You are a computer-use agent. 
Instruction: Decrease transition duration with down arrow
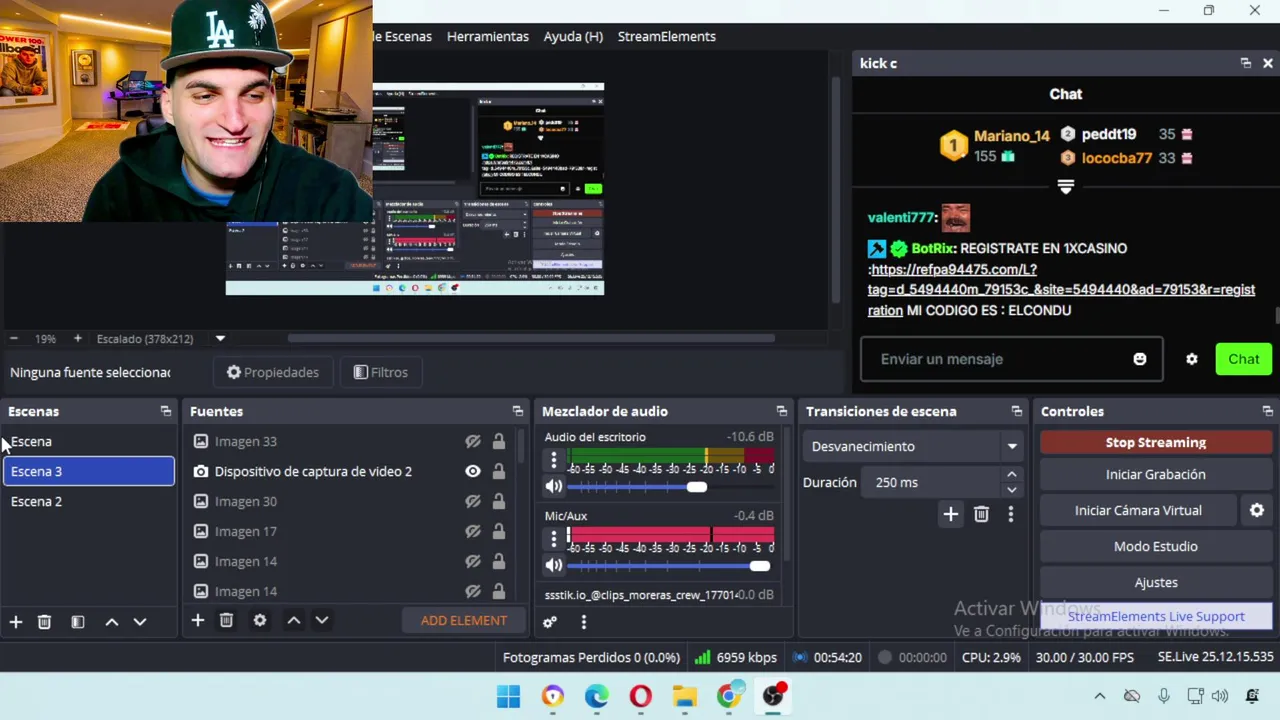[x=1012, y=490]
